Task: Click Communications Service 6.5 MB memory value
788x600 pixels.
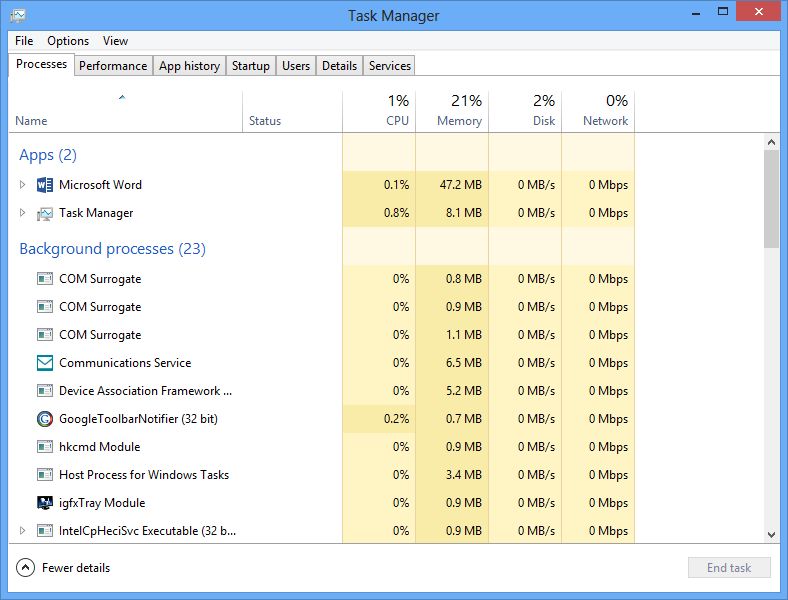Action: [x=464, y=363]
